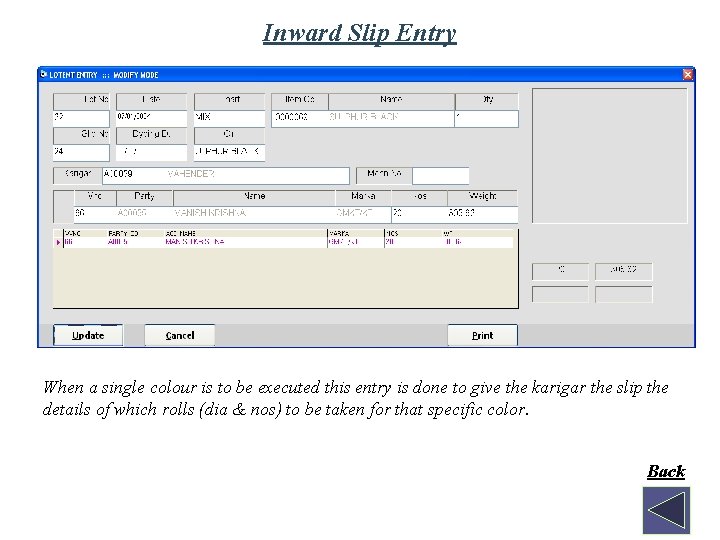The height and width of the screenshot is (540, 720).
Task: Click the Item Code input field
Action: tap(299, 118)
